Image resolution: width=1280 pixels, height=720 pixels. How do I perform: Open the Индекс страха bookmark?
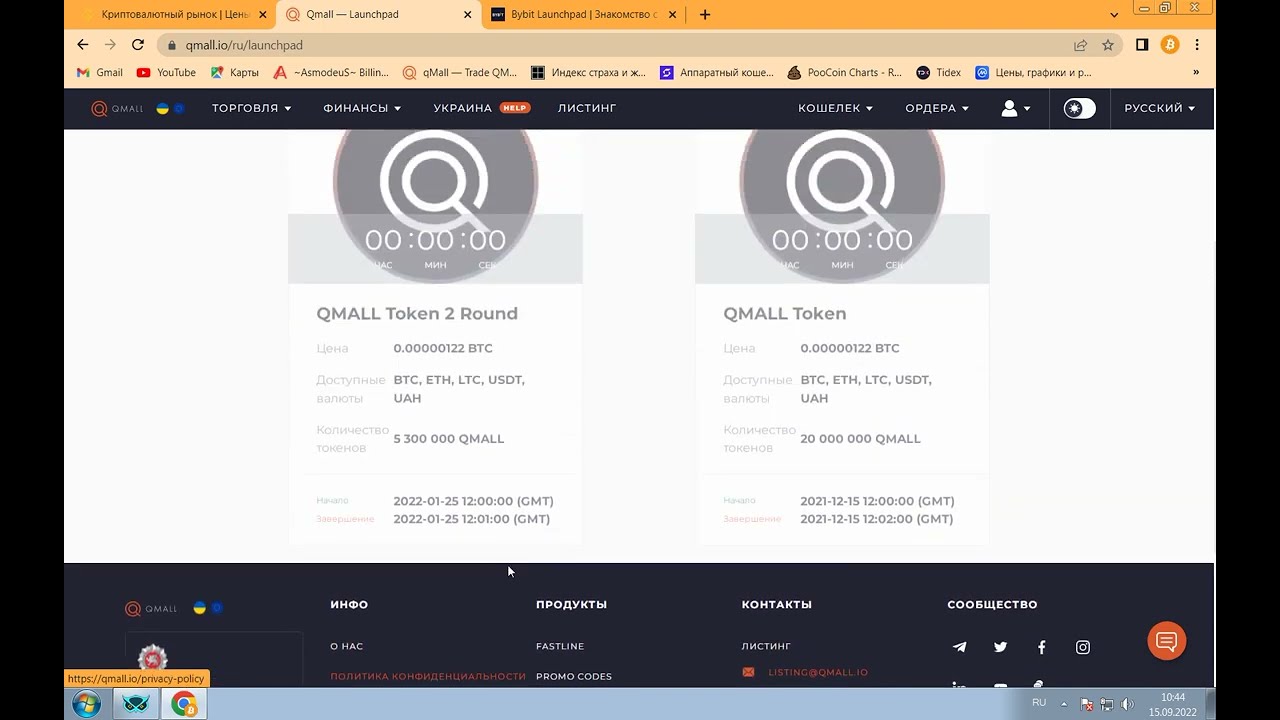(x=589, y=73)
